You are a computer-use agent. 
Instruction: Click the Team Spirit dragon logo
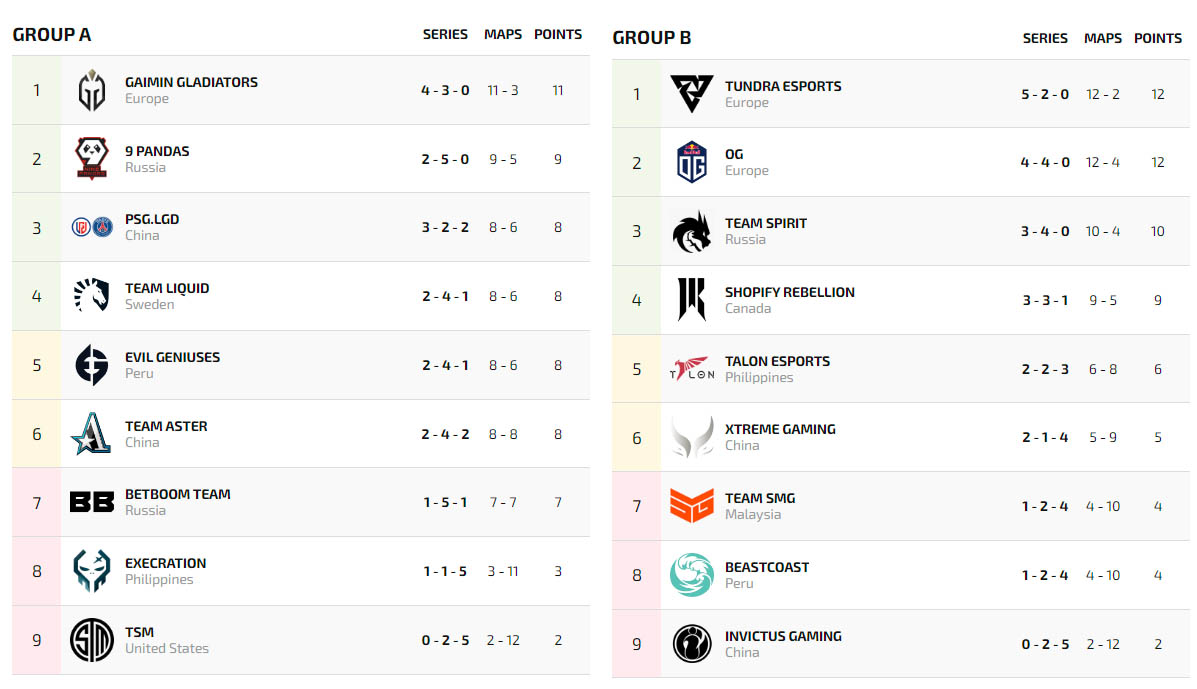[692, 231]
